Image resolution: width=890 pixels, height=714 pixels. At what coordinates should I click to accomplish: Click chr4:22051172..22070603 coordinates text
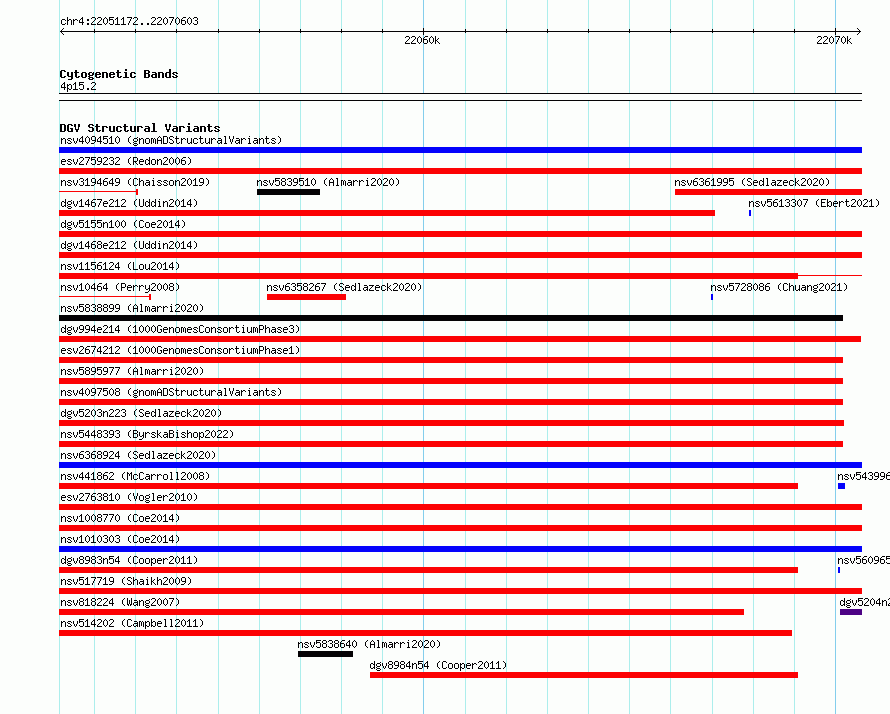[129, 21]
